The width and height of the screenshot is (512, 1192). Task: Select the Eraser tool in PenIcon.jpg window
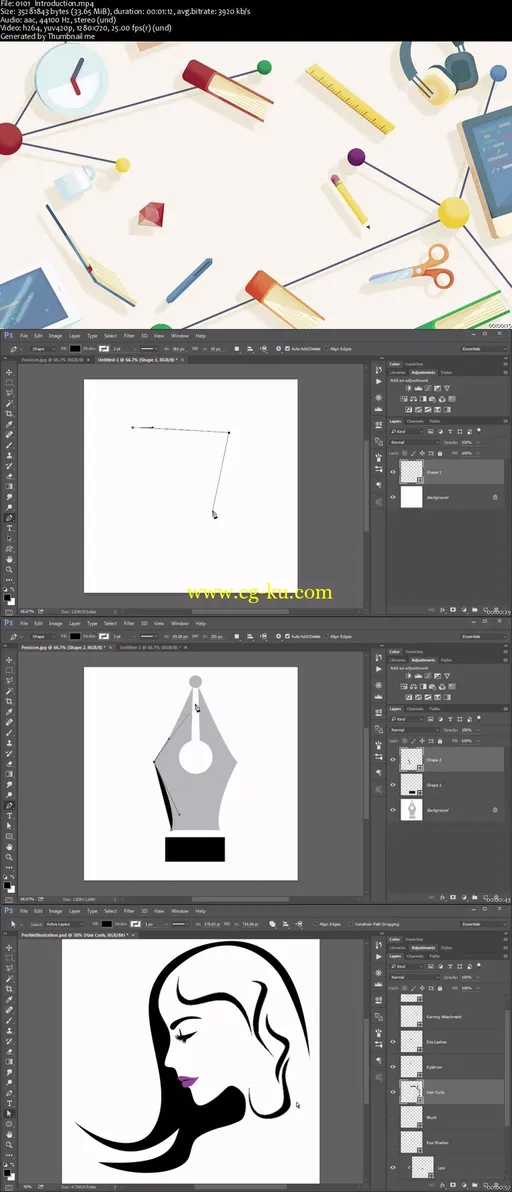coord(9,764)
